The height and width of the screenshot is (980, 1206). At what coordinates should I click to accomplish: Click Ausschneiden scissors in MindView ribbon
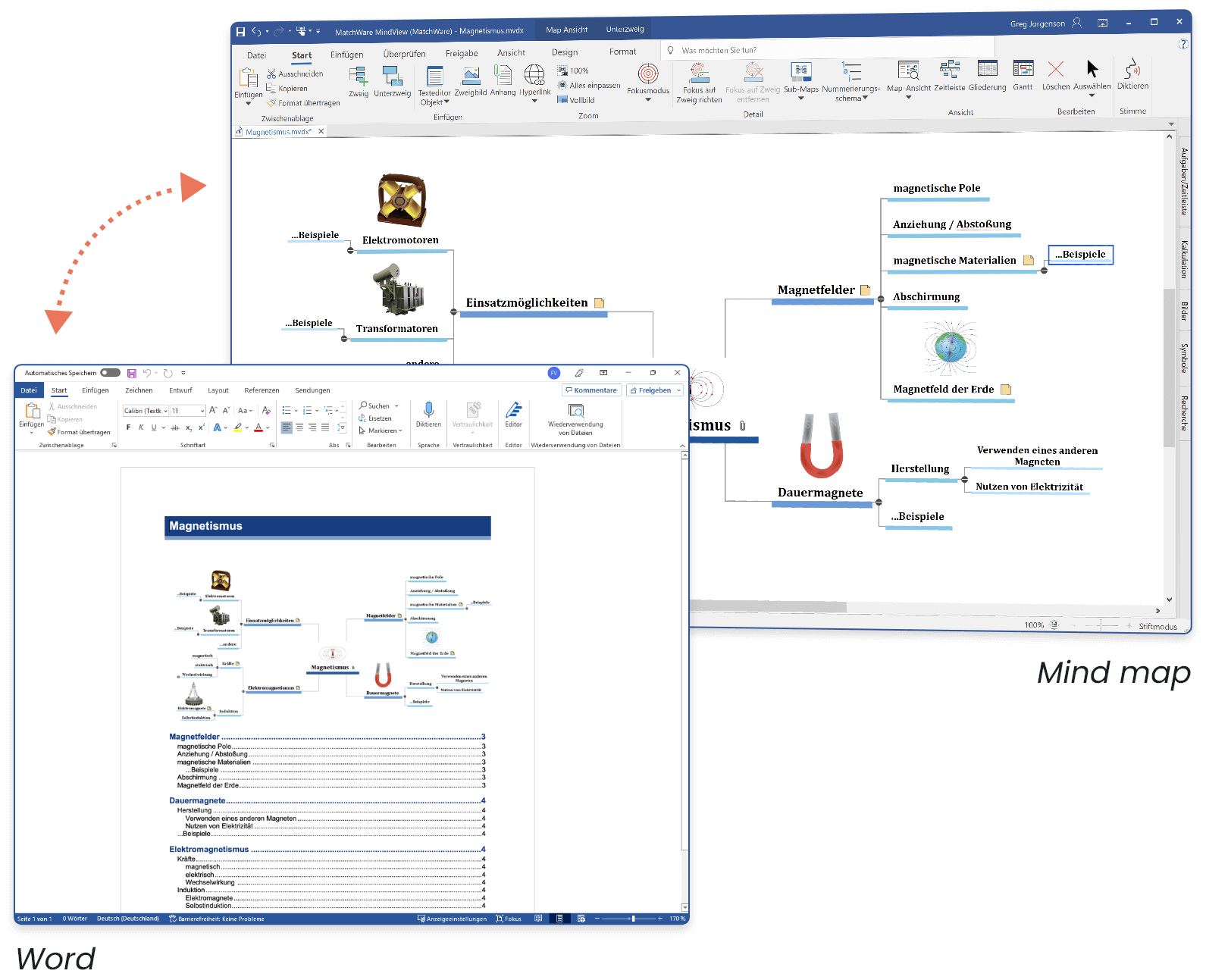[x=295, y=74]
